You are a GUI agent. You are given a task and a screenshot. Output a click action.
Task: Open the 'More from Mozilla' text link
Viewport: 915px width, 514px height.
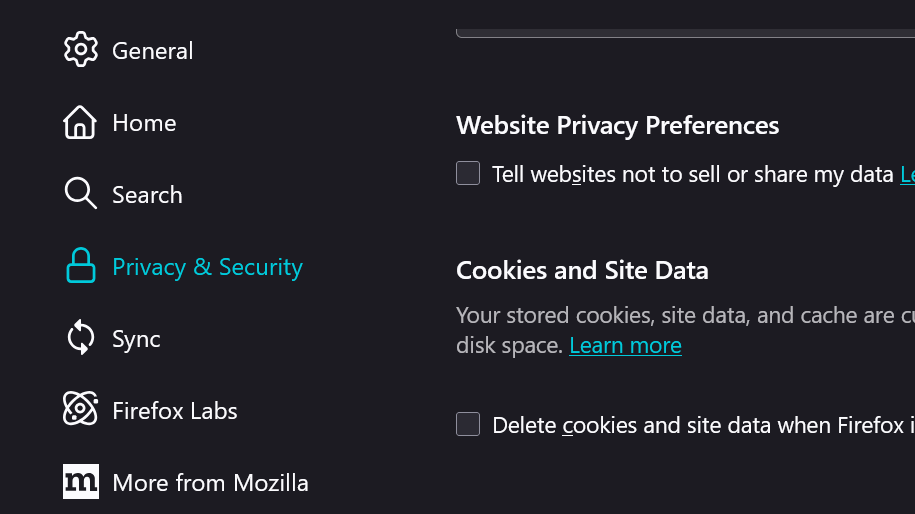[x=210, y=483]
